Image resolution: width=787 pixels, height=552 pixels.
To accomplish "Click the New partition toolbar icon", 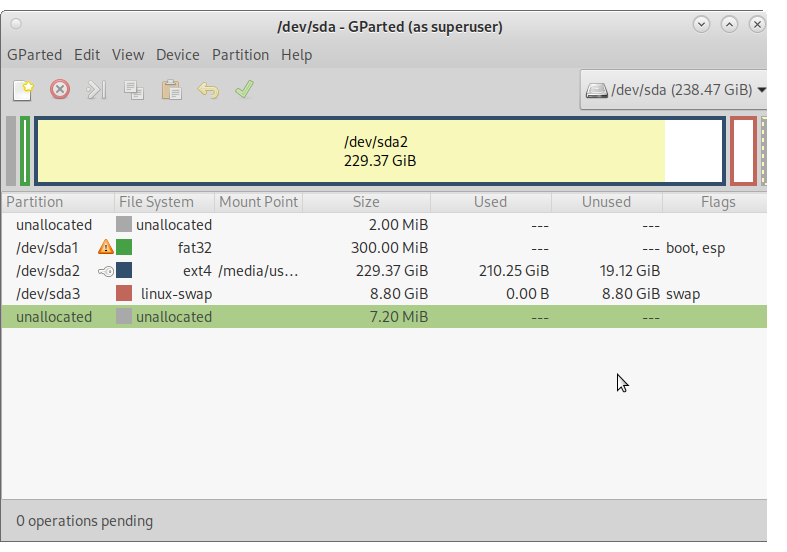I will click(x=23, y=90).
